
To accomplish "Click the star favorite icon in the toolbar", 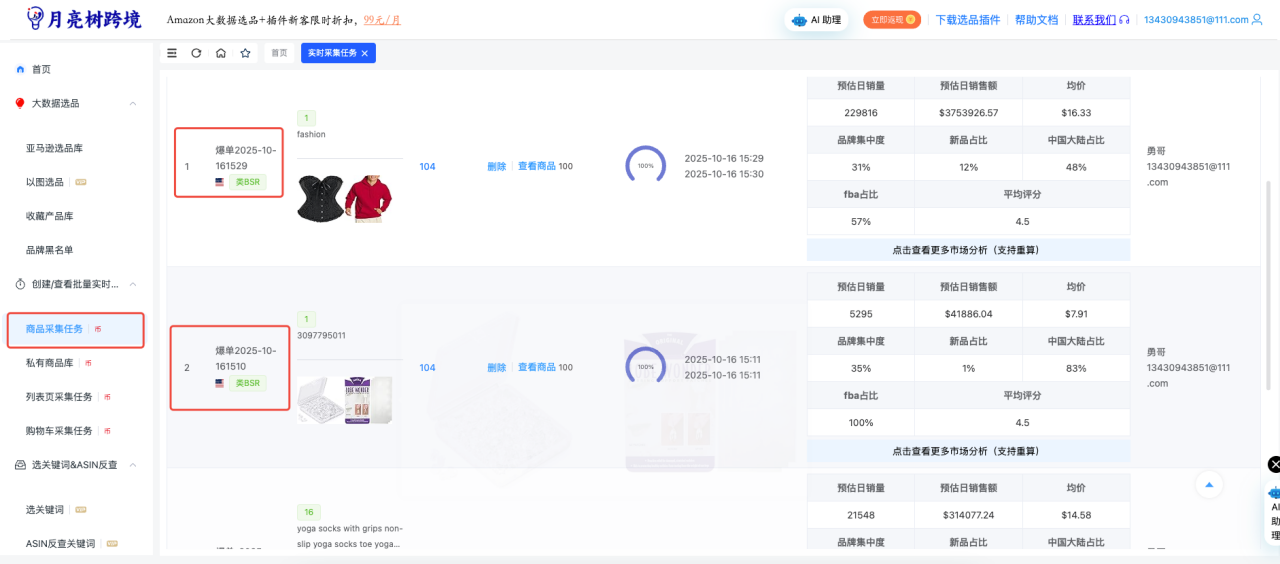I will (245, 53).
